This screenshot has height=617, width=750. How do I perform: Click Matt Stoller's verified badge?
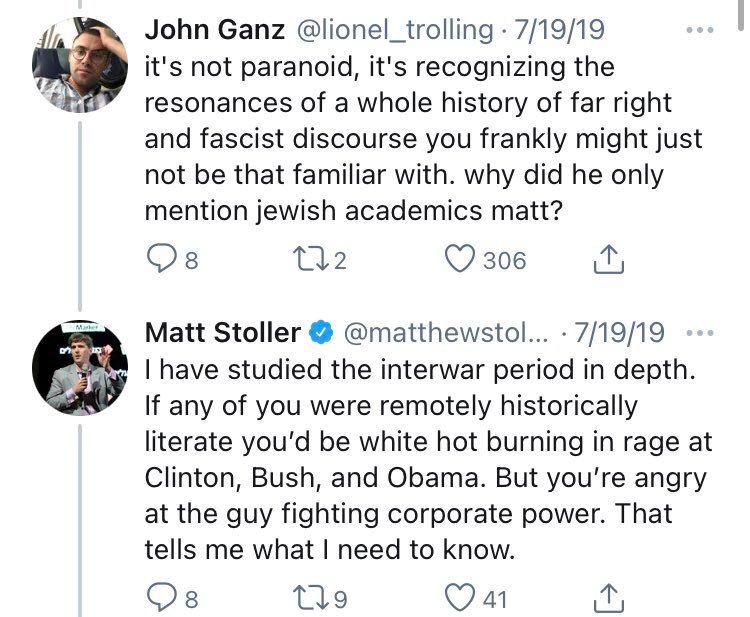320,331
